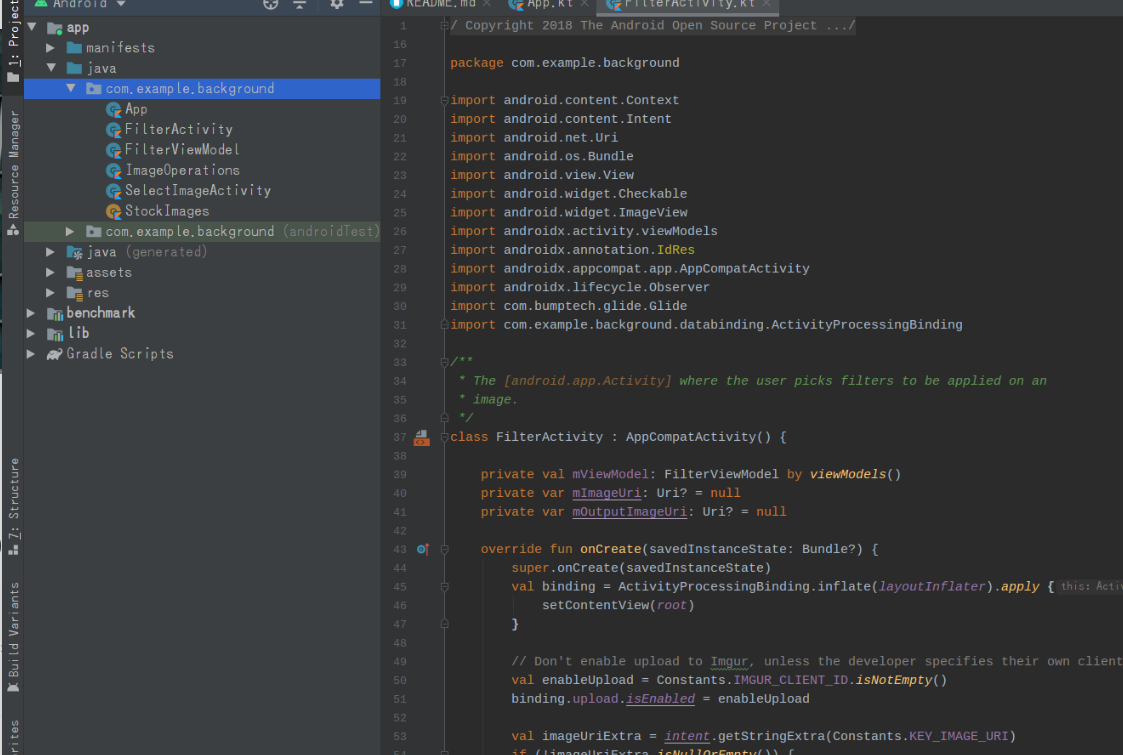Open the Build Variants tool window
1123x755 pixels.
coord(13,630)
